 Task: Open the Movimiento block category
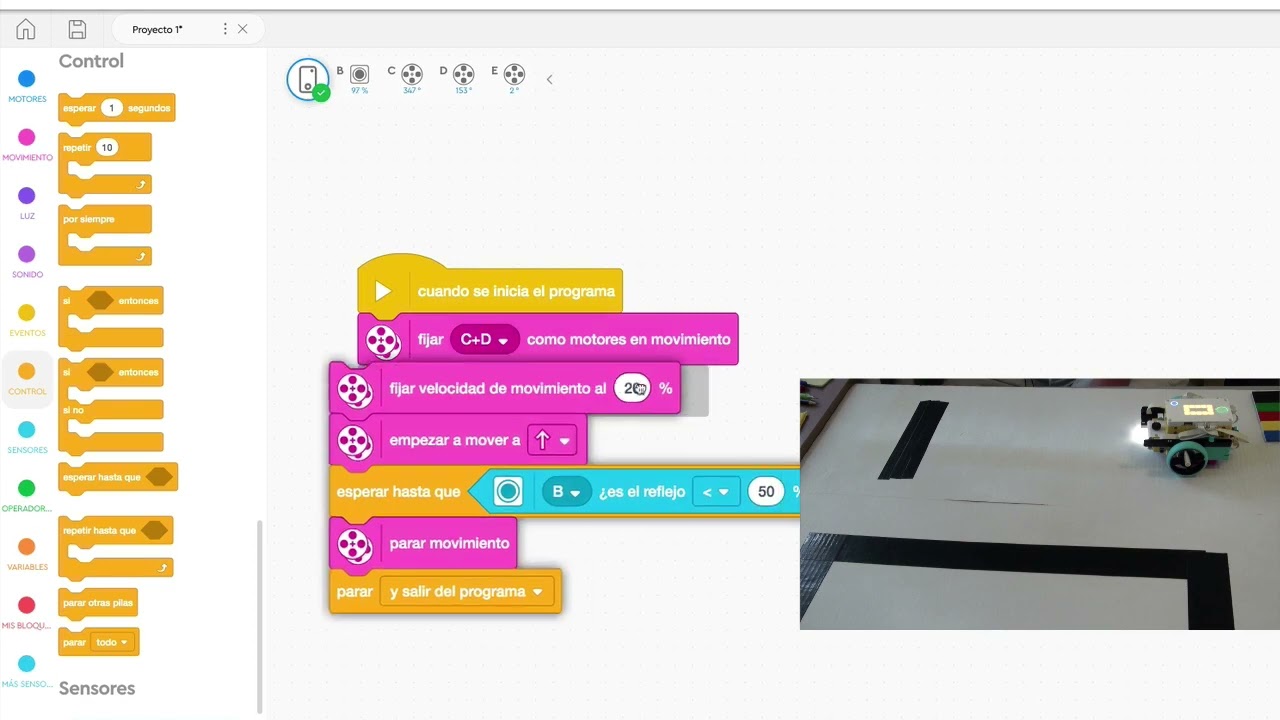click(x=27, y=144)
